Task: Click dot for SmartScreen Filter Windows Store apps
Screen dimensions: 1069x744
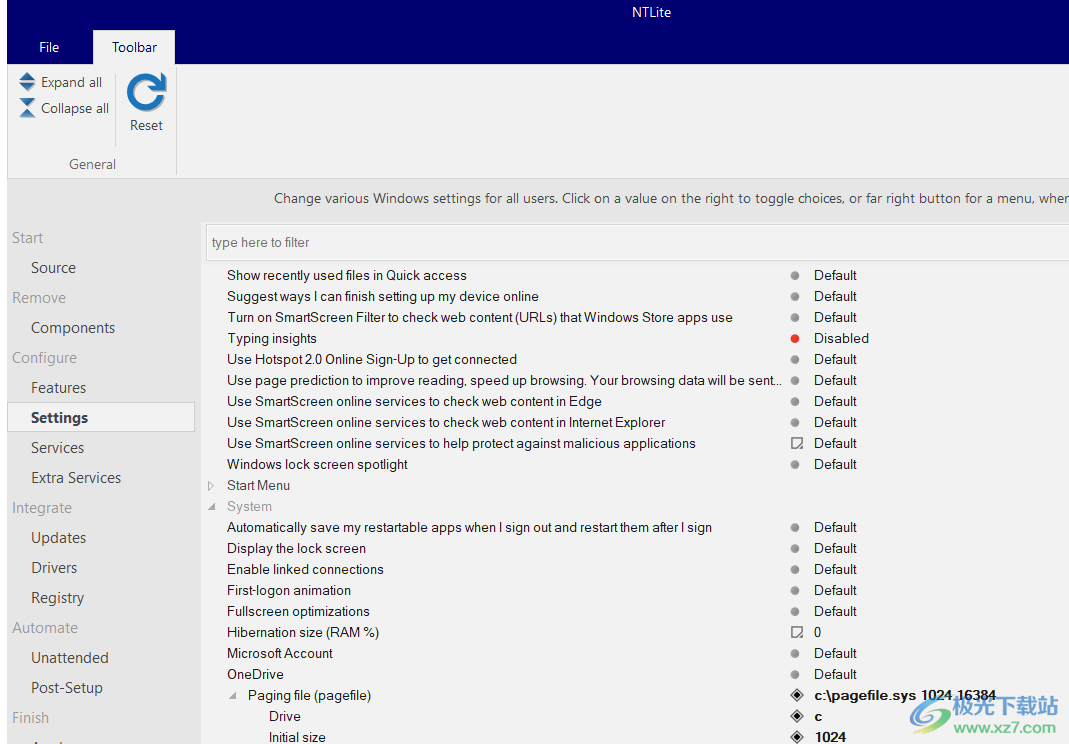Action: pos(795,318)
